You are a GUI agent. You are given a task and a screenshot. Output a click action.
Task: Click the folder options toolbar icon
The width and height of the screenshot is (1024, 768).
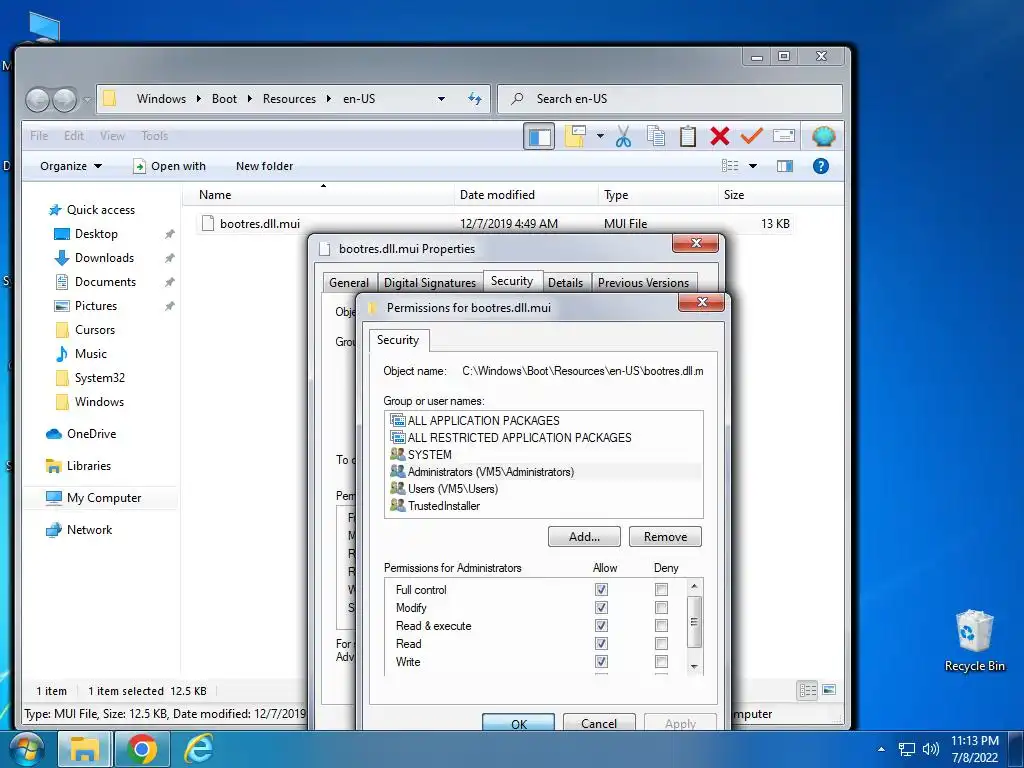(575, 136)
